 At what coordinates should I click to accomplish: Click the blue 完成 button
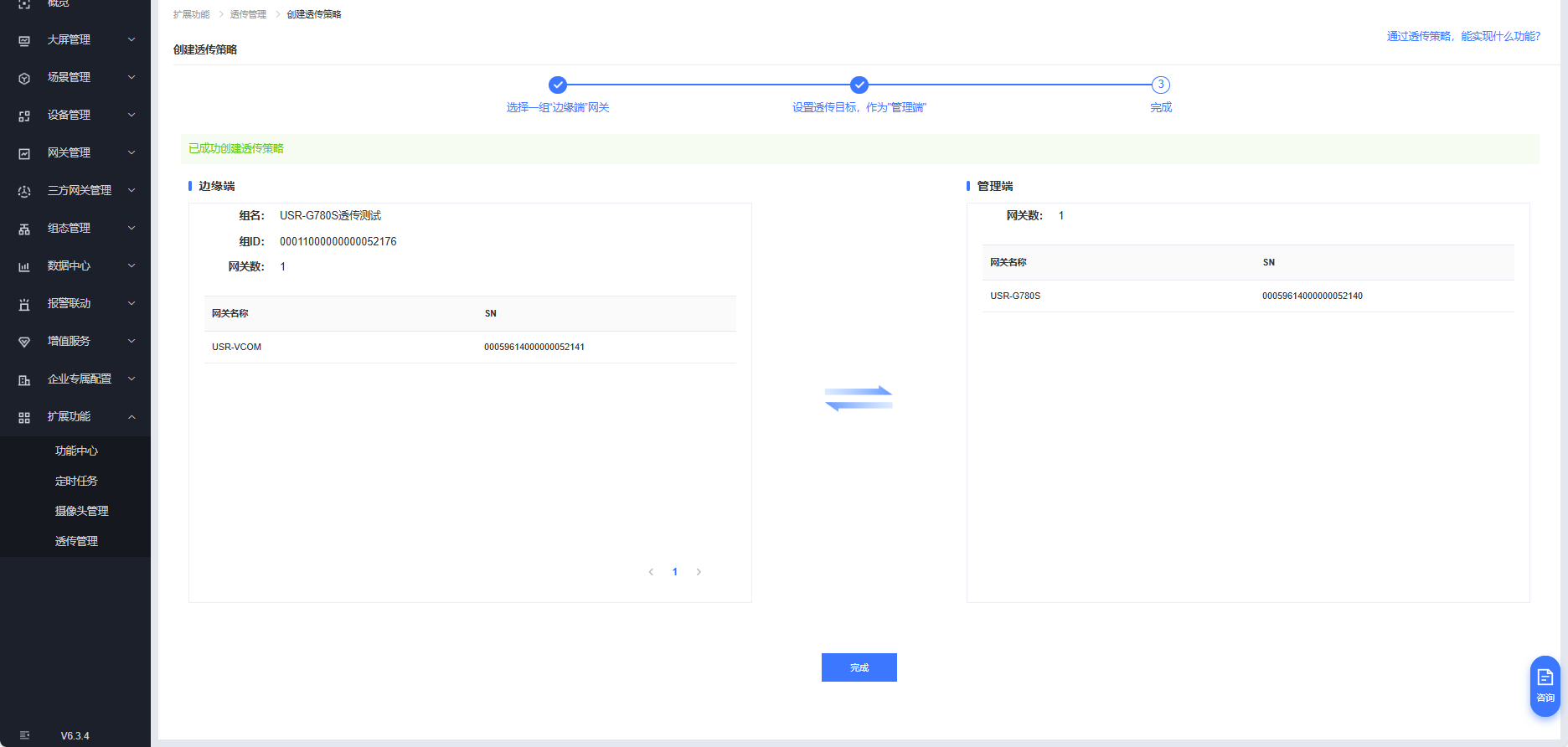pos(859,667)
